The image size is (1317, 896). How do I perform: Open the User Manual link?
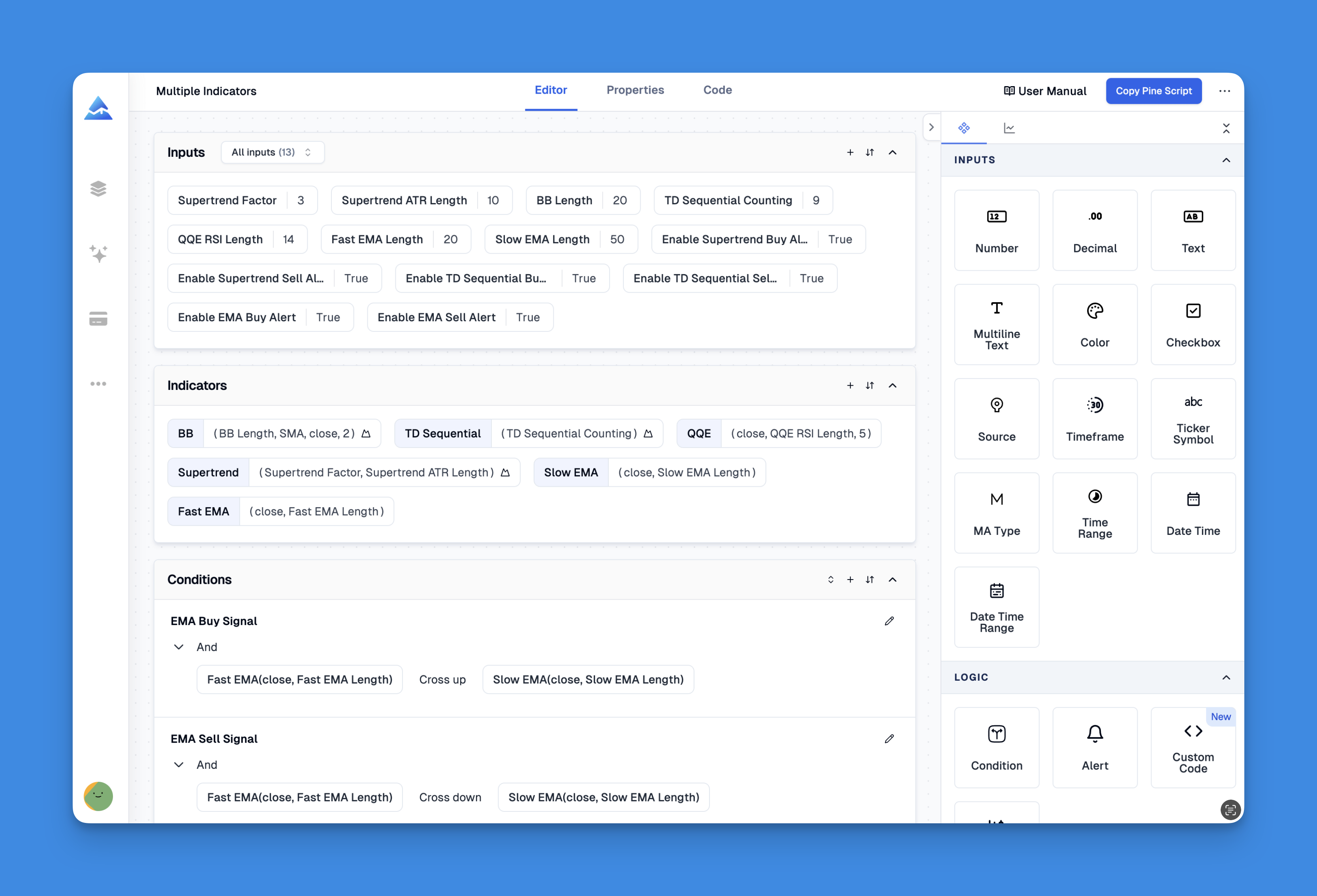point(1045,91)
